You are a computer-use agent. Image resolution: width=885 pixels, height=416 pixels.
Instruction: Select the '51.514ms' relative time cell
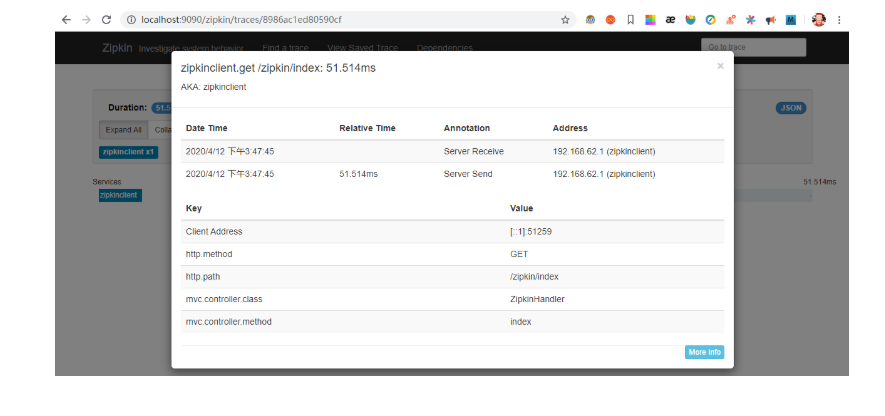coord(358,174)
